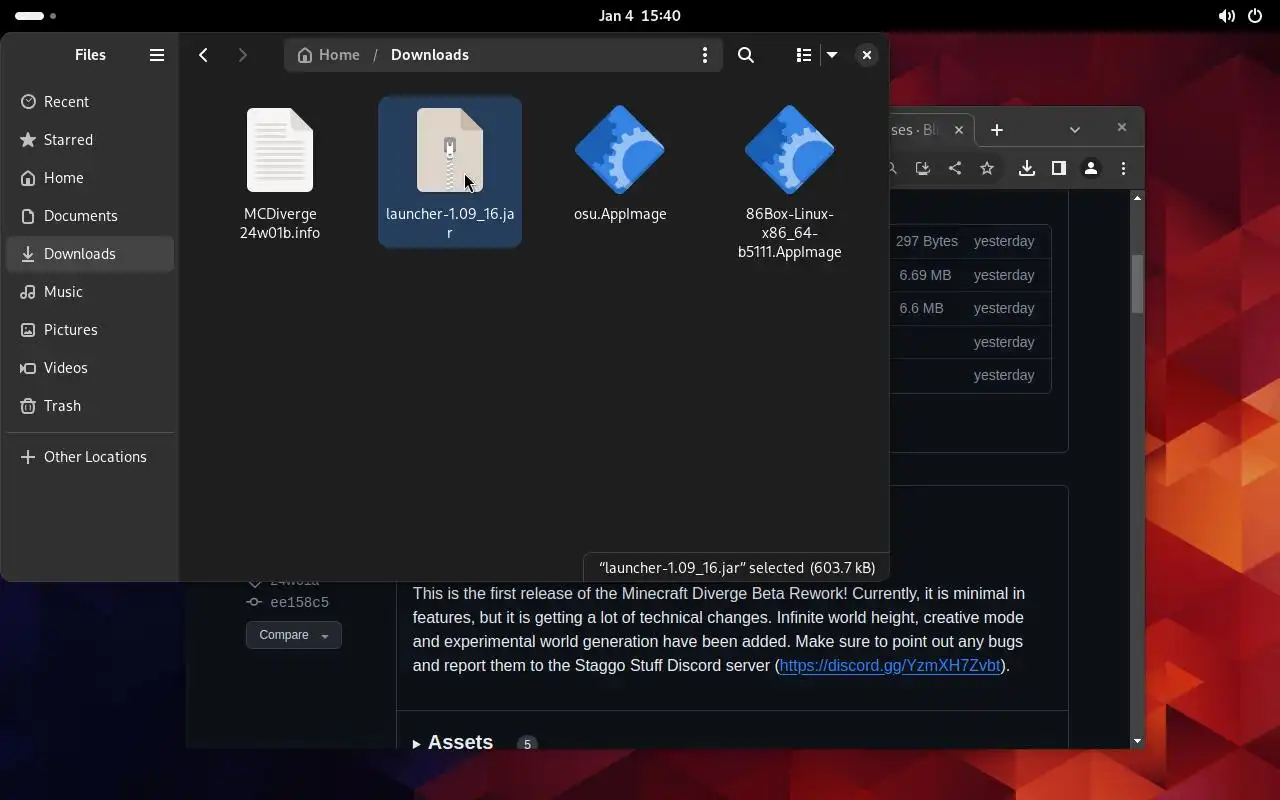Open the Files sidebar hamburger menu
1280x800 pixels.
tap(157, 55)
